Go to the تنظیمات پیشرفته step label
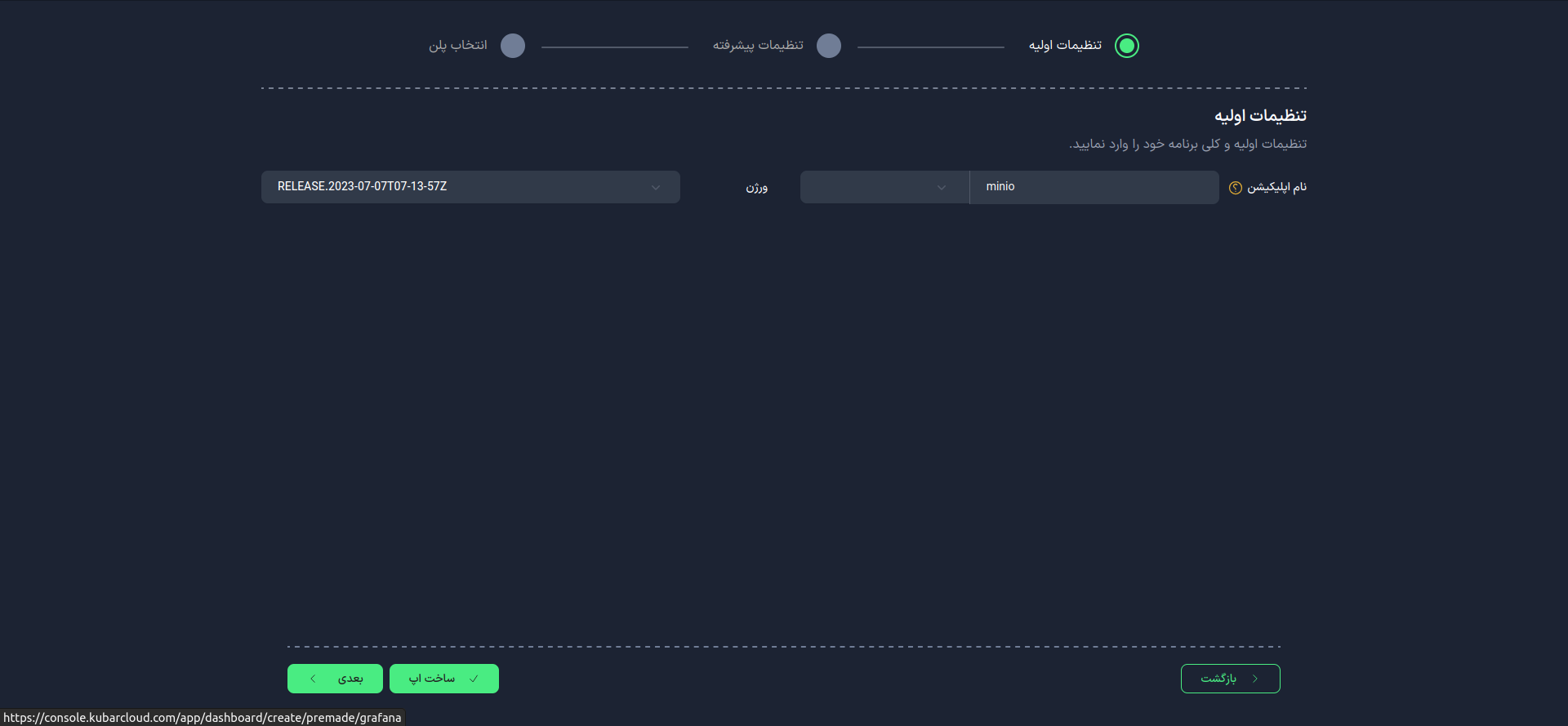The width and height of the screenshot is (1568, 726). pyautogui.click(x=758, y=45)
